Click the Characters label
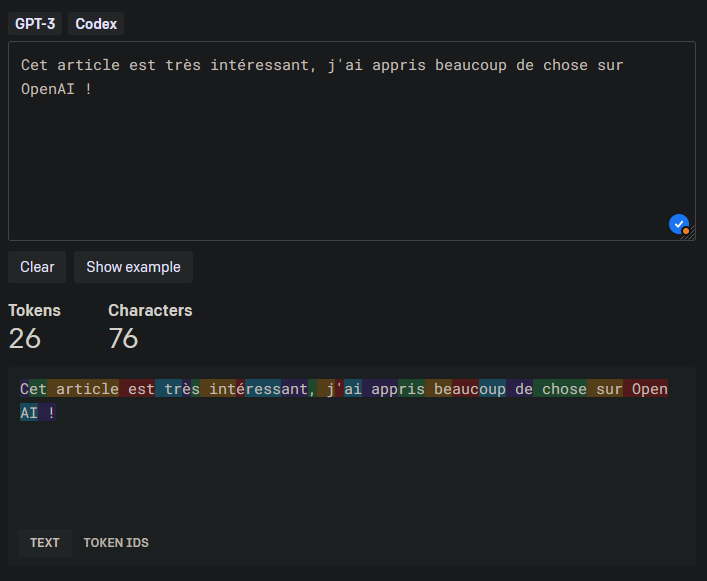 [x=150, y=310]
